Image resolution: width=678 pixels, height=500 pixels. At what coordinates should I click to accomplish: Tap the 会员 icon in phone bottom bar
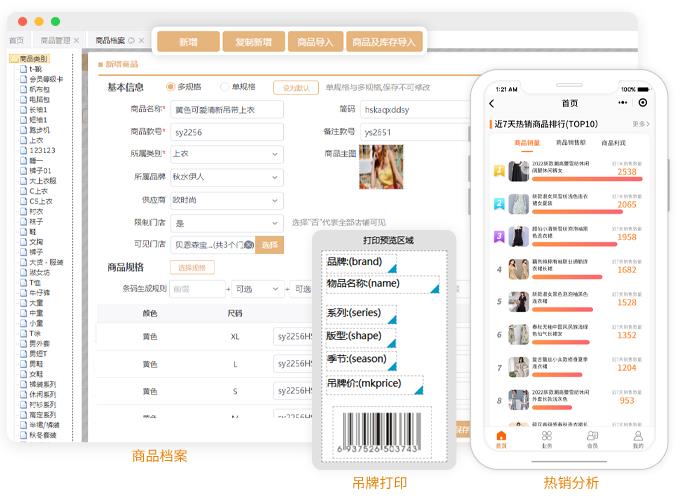pos(592,439)
